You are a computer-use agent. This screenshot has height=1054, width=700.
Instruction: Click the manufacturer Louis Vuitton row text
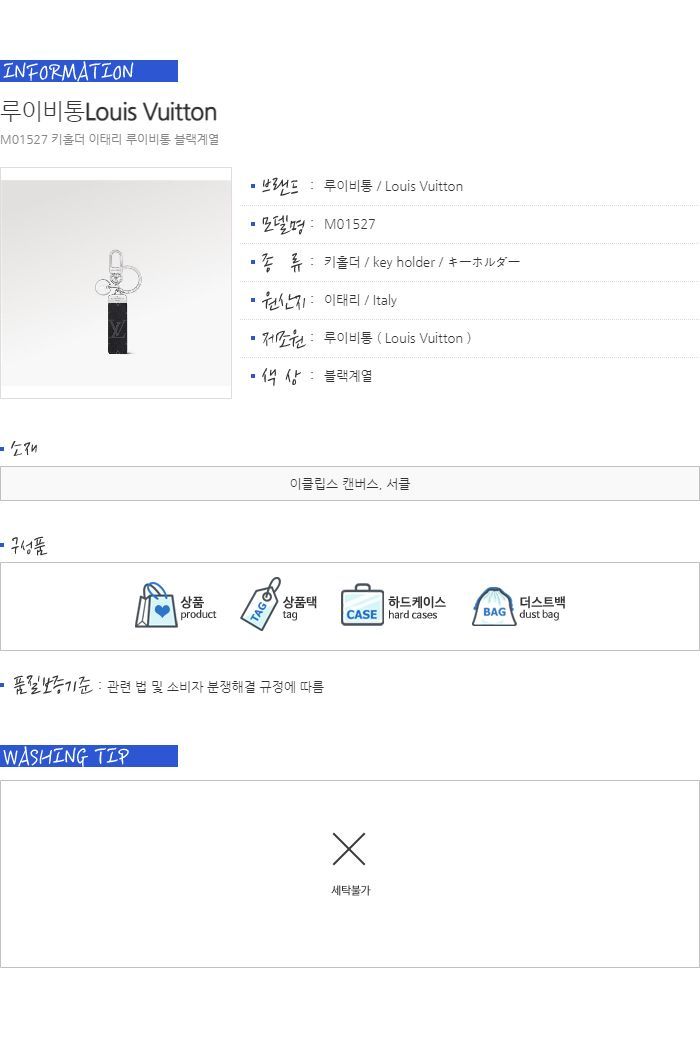tap(397, 338)
